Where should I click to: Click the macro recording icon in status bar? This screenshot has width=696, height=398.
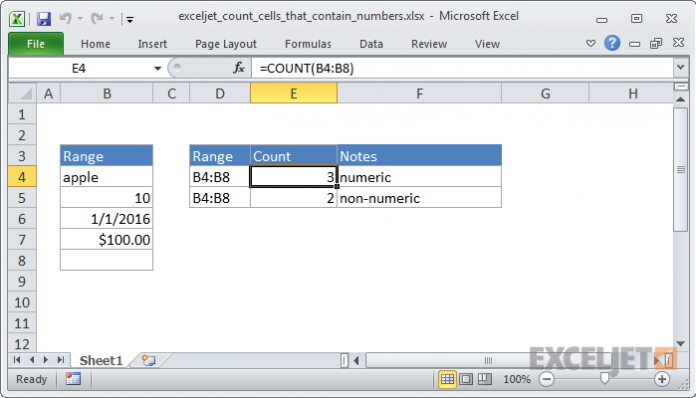(73, 379)
